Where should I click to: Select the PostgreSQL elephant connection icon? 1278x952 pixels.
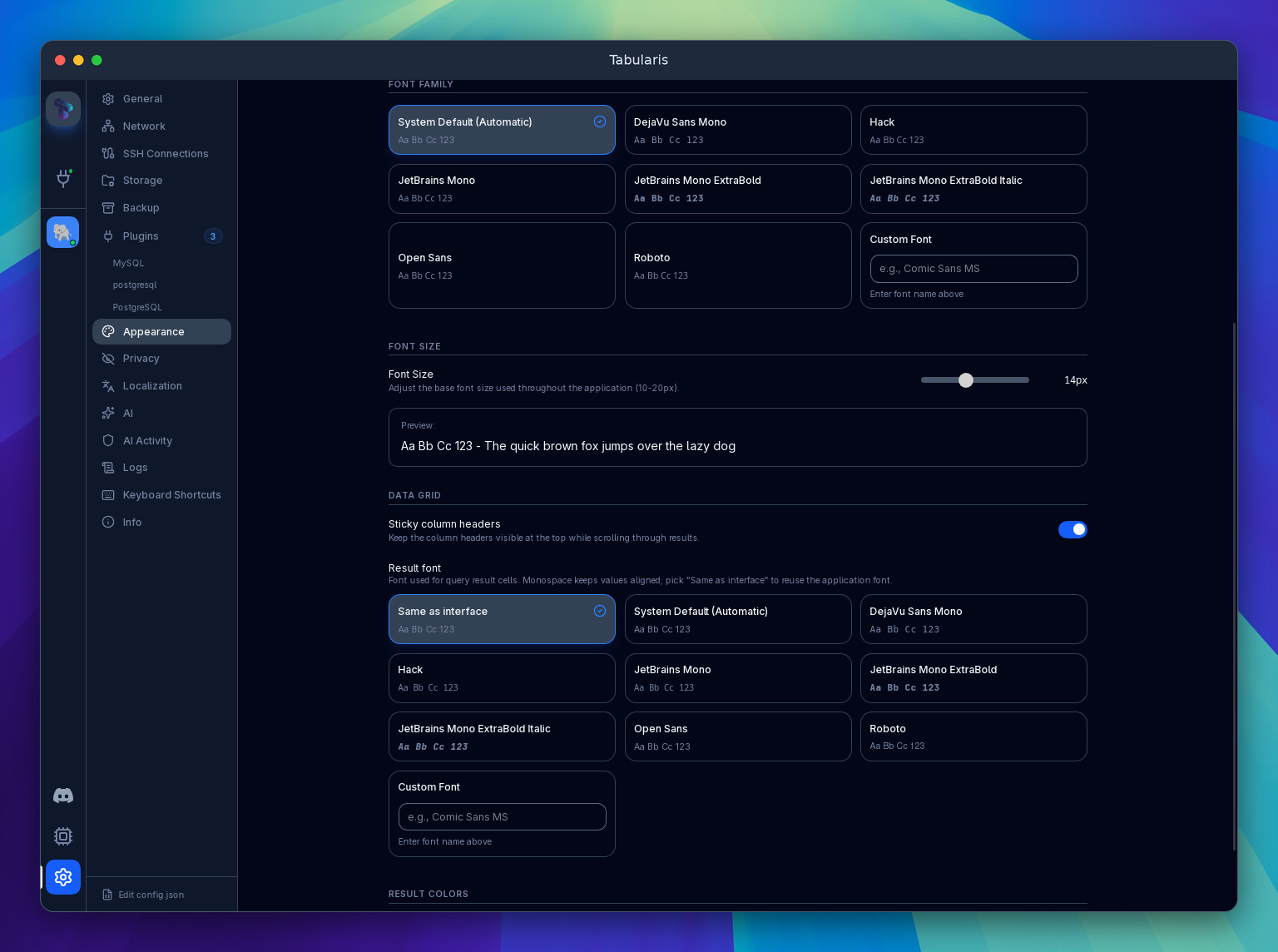point(63,232)
